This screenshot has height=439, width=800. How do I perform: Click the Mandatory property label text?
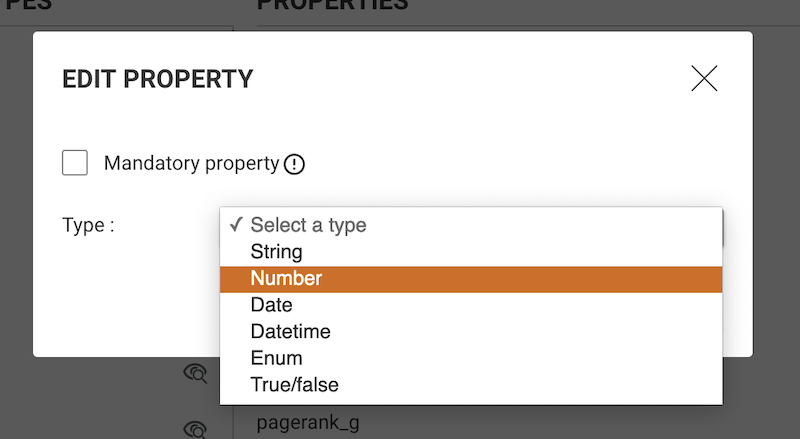(x=192, y=163)
